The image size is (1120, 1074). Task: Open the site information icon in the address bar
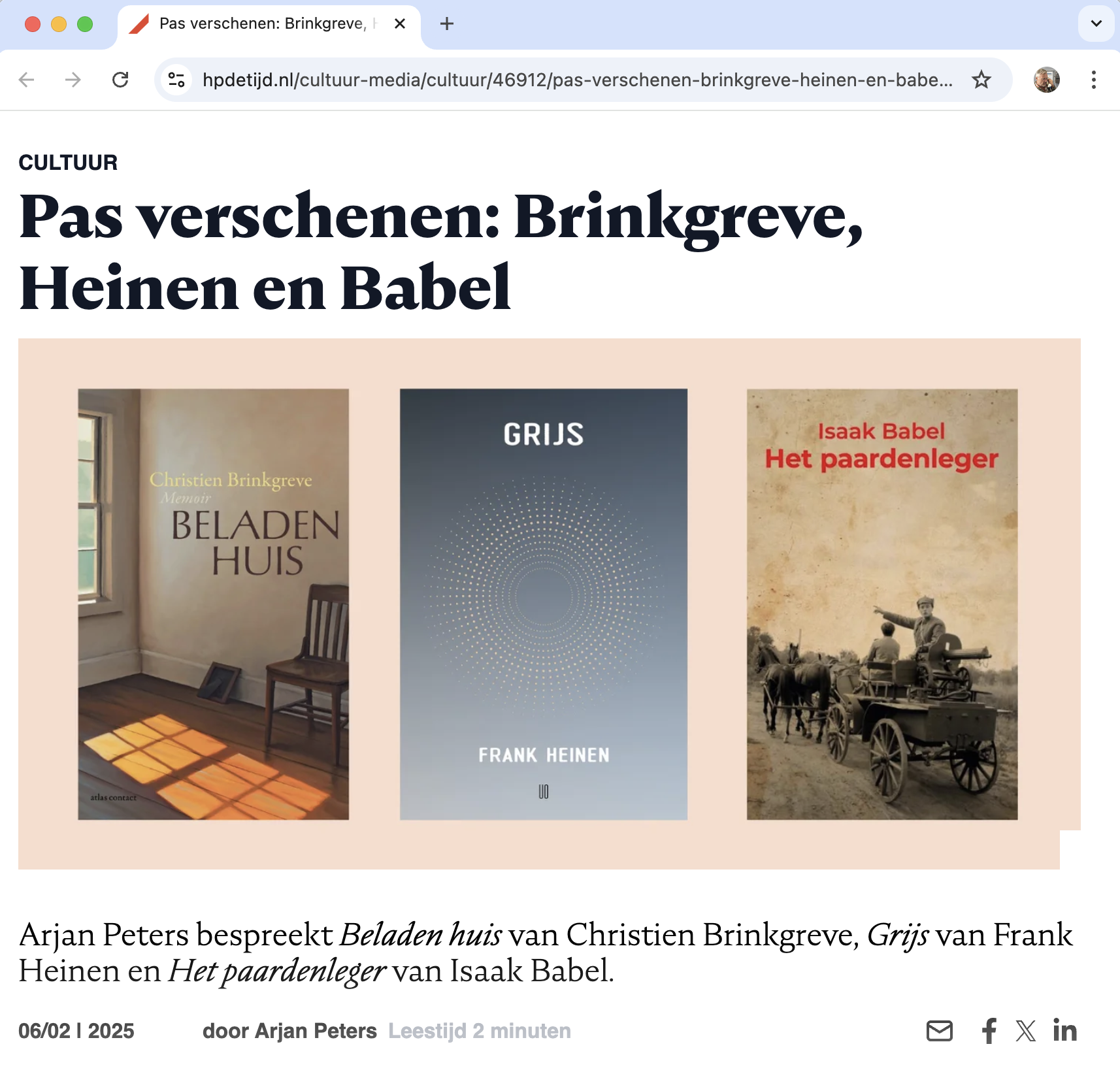click(x=176, y=80)
